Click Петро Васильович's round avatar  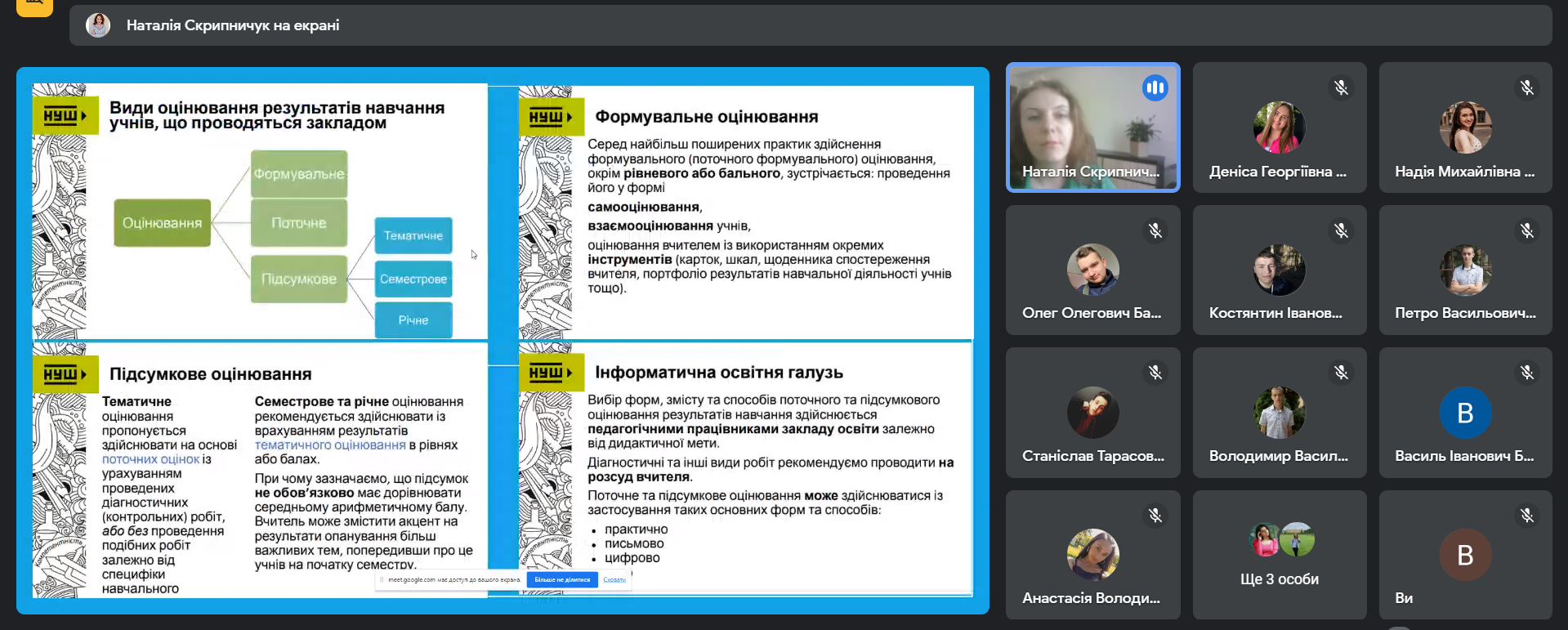[1466, 270]
